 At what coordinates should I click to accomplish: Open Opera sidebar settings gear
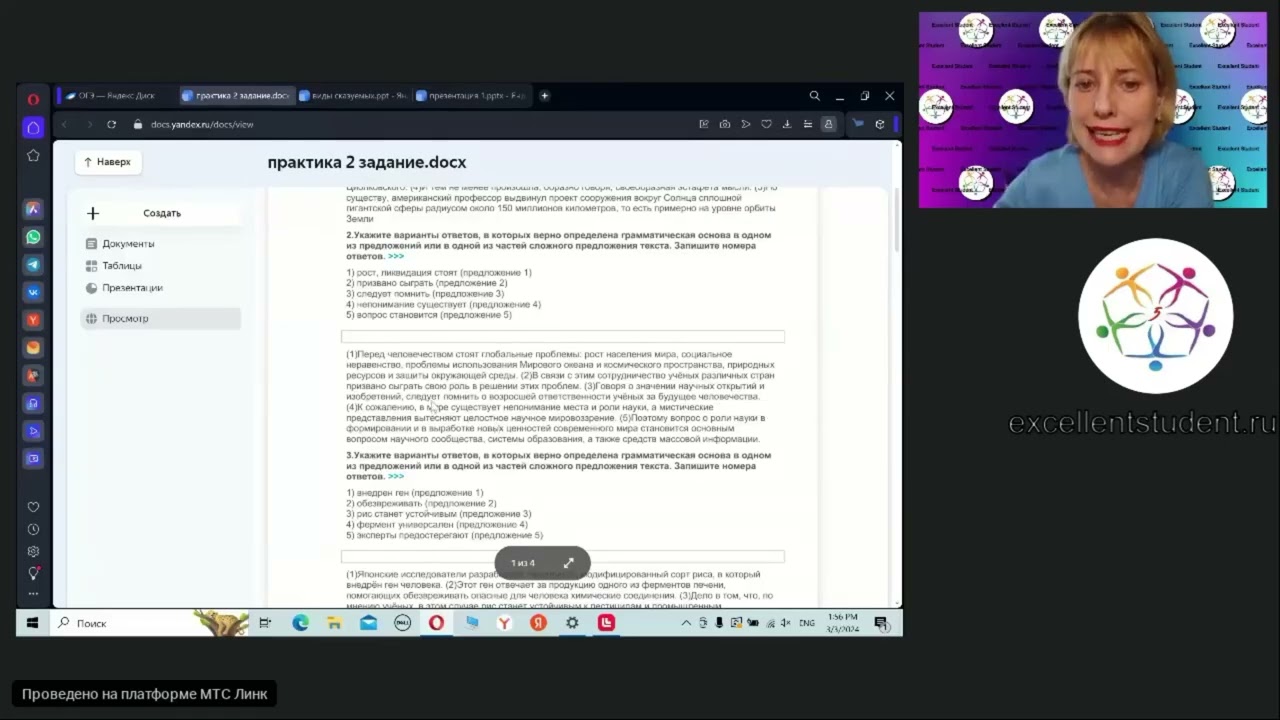tap(33, 551)
